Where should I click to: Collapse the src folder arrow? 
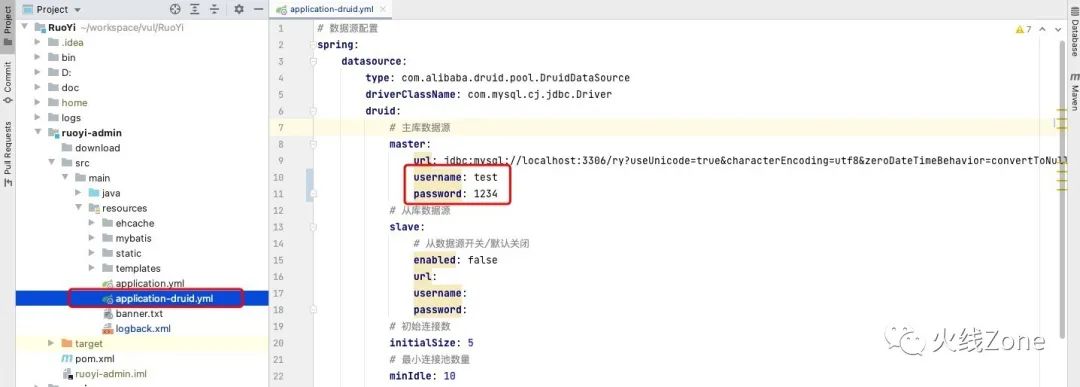tap(52, 163)
